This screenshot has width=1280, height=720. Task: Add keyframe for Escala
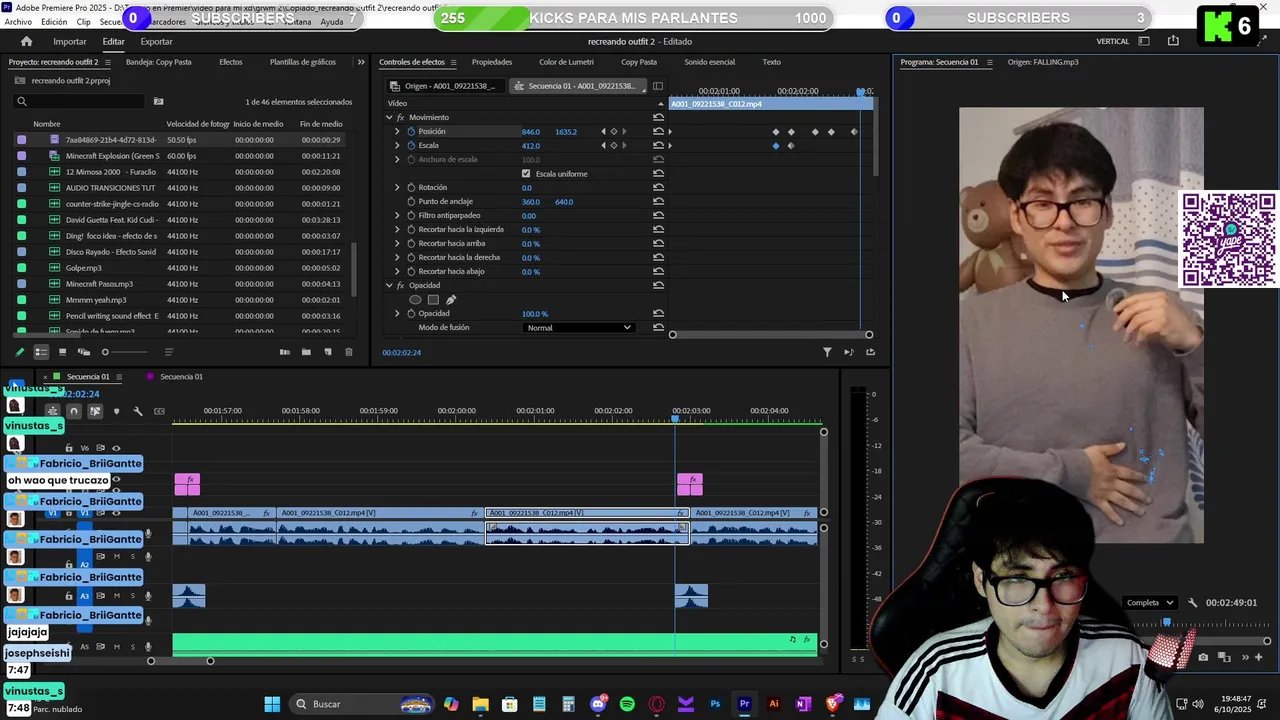pos(613,146)
